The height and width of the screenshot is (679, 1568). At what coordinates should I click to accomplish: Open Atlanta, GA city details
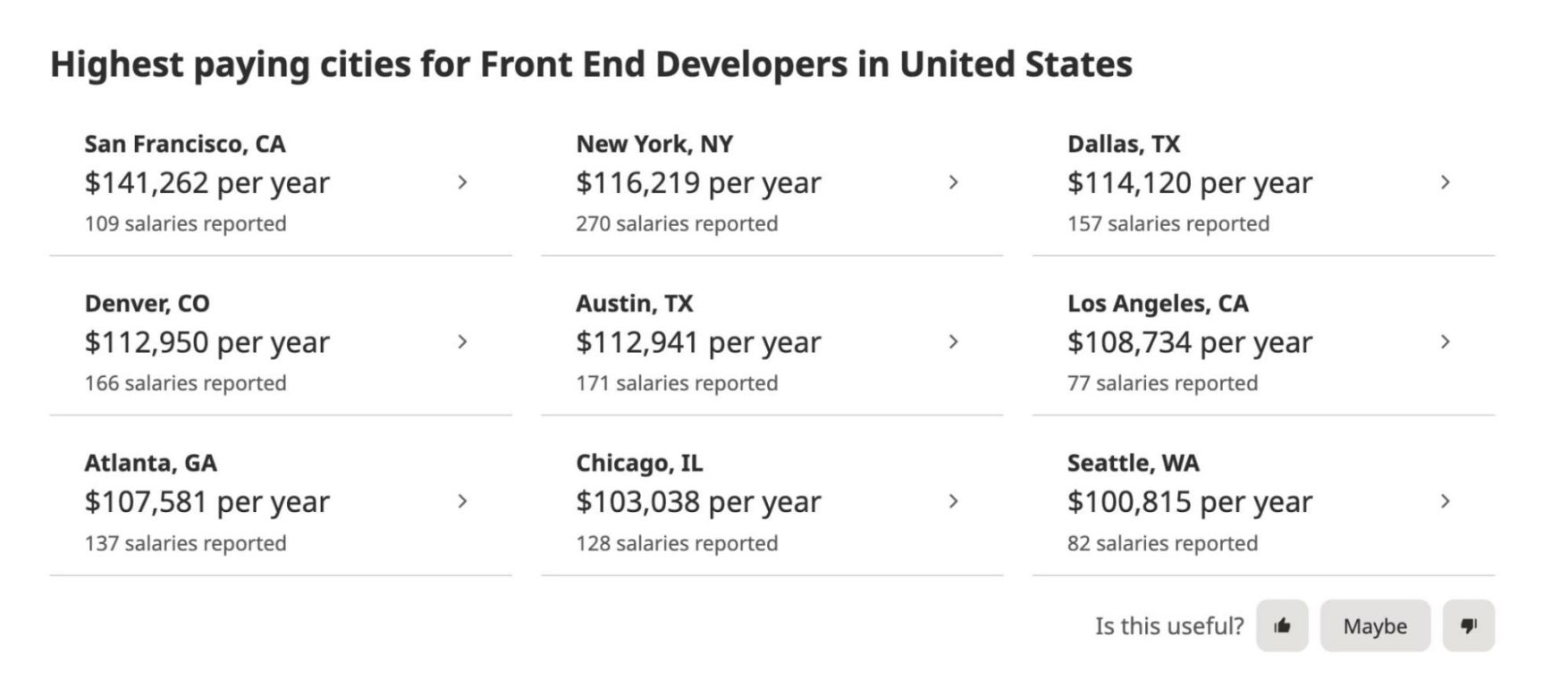tap(464, 501)
